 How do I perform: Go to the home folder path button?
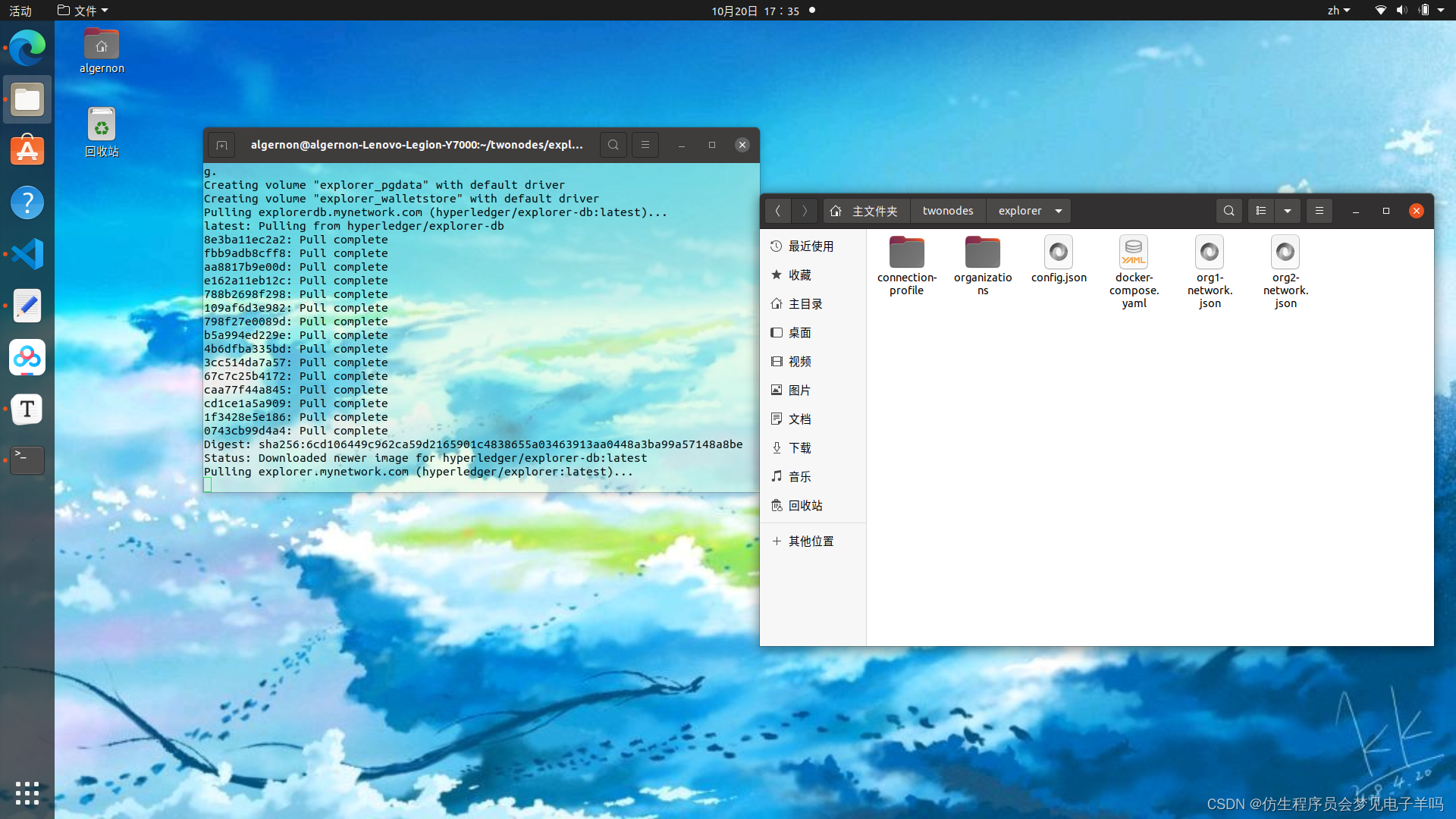pos(865,211)
